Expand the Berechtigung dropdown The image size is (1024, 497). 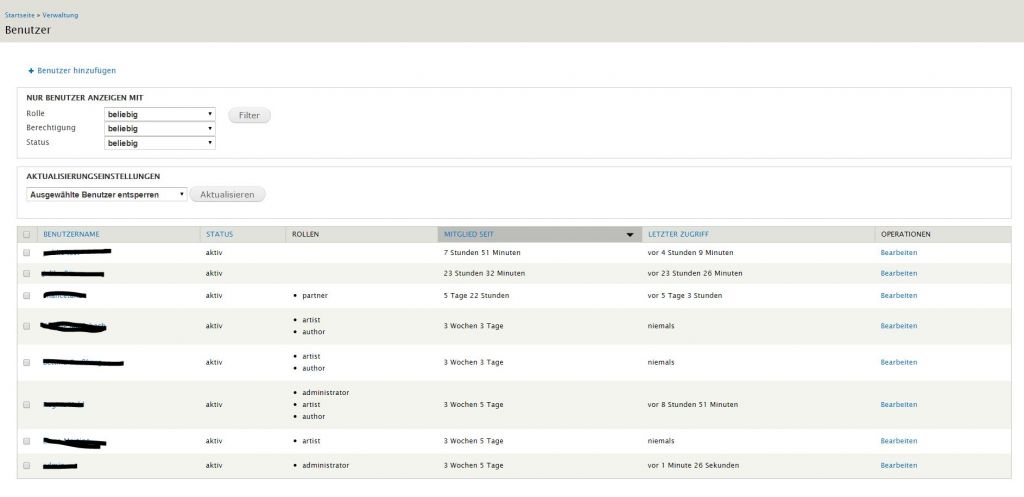pyautogui.click(x=160, y=128)
